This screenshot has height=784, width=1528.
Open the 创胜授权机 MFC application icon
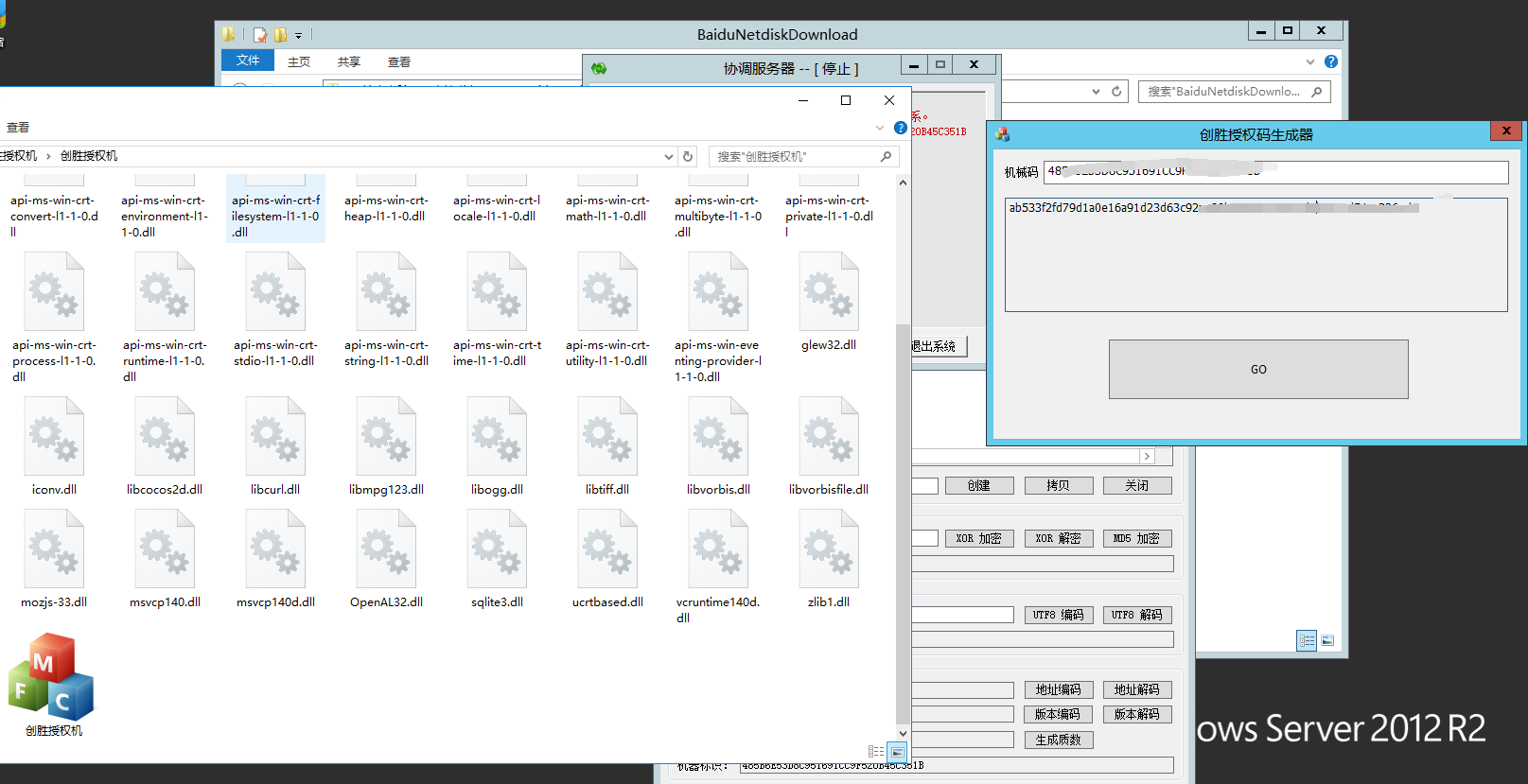click(x=52, y=679)
